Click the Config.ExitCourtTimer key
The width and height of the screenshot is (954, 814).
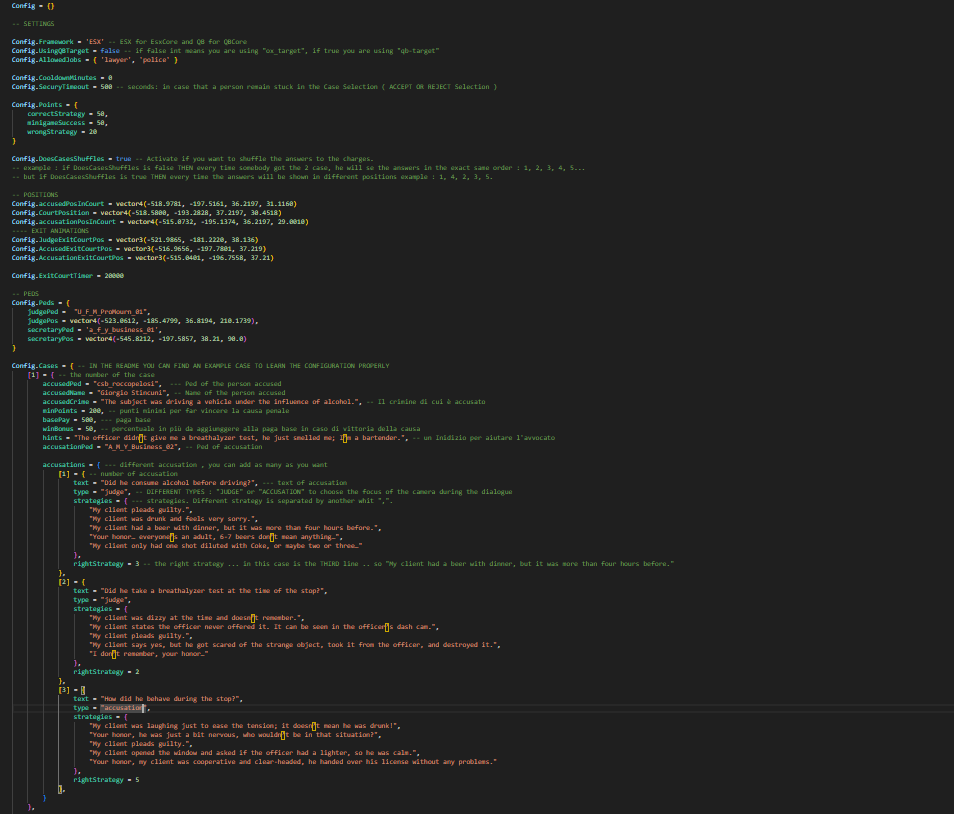(x=52, y=276)
